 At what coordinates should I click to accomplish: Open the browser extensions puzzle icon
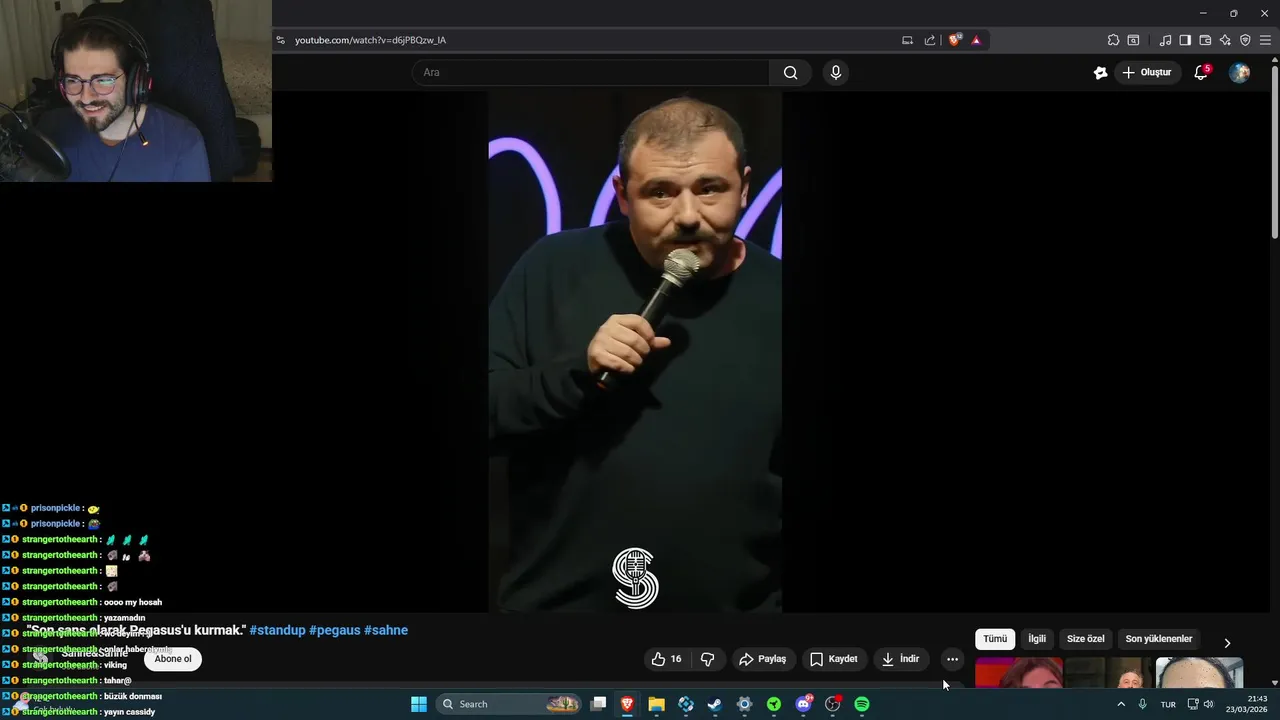(1113, 40)
